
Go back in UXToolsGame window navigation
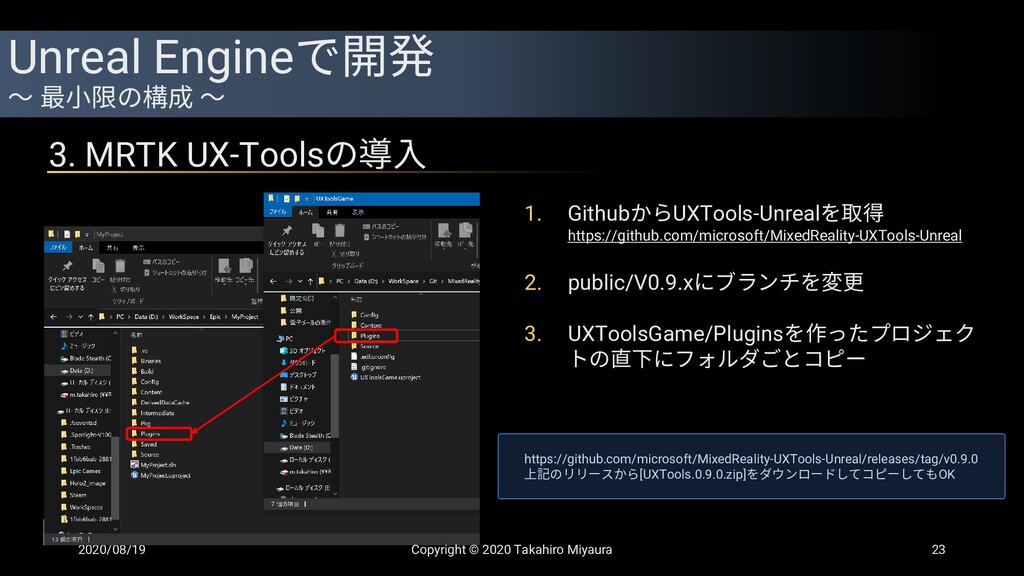pyautogui.click(x=274, y=281)
